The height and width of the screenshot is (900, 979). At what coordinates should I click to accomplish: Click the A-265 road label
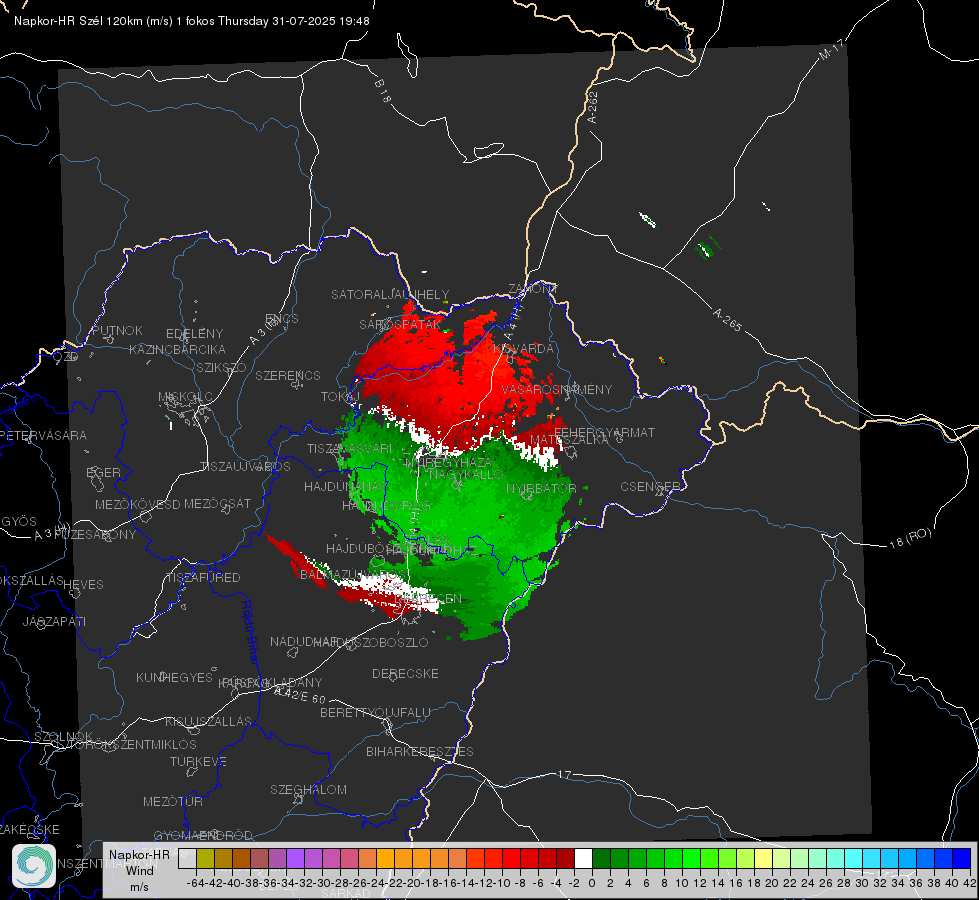[x=727, y=320]
